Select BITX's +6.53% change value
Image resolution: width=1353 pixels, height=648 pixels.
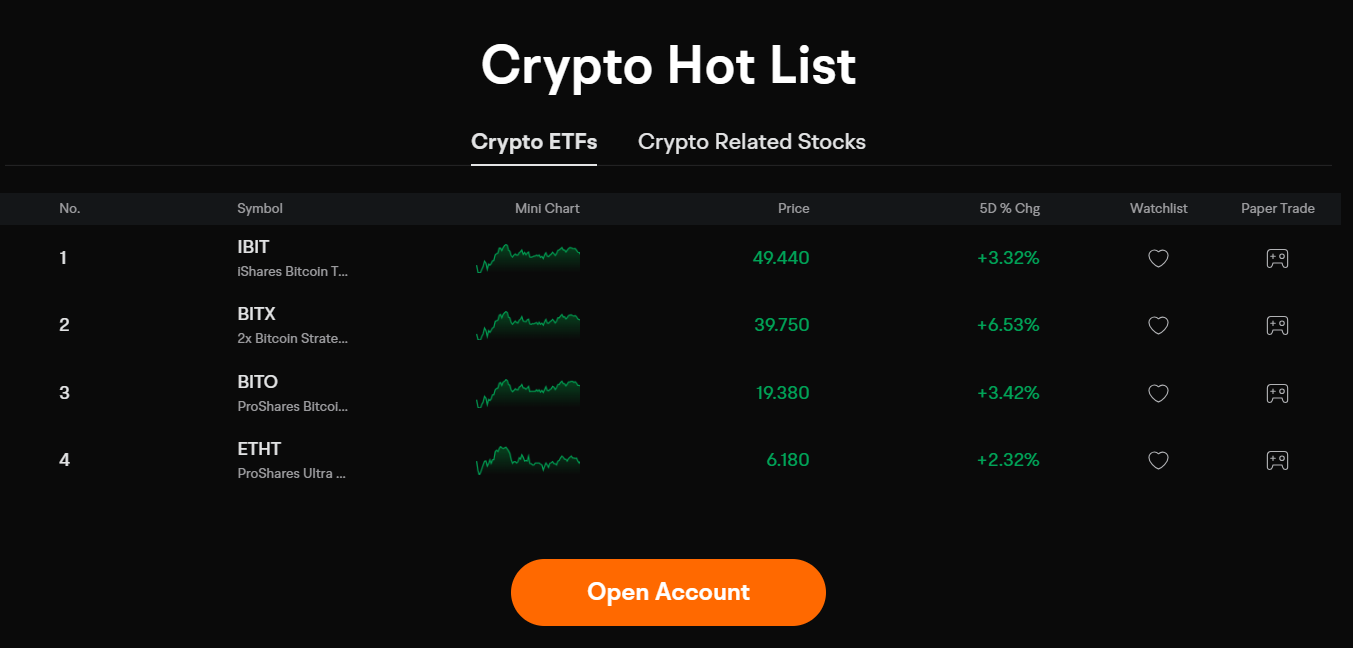pyautogui.click(x=1008, y=325)
